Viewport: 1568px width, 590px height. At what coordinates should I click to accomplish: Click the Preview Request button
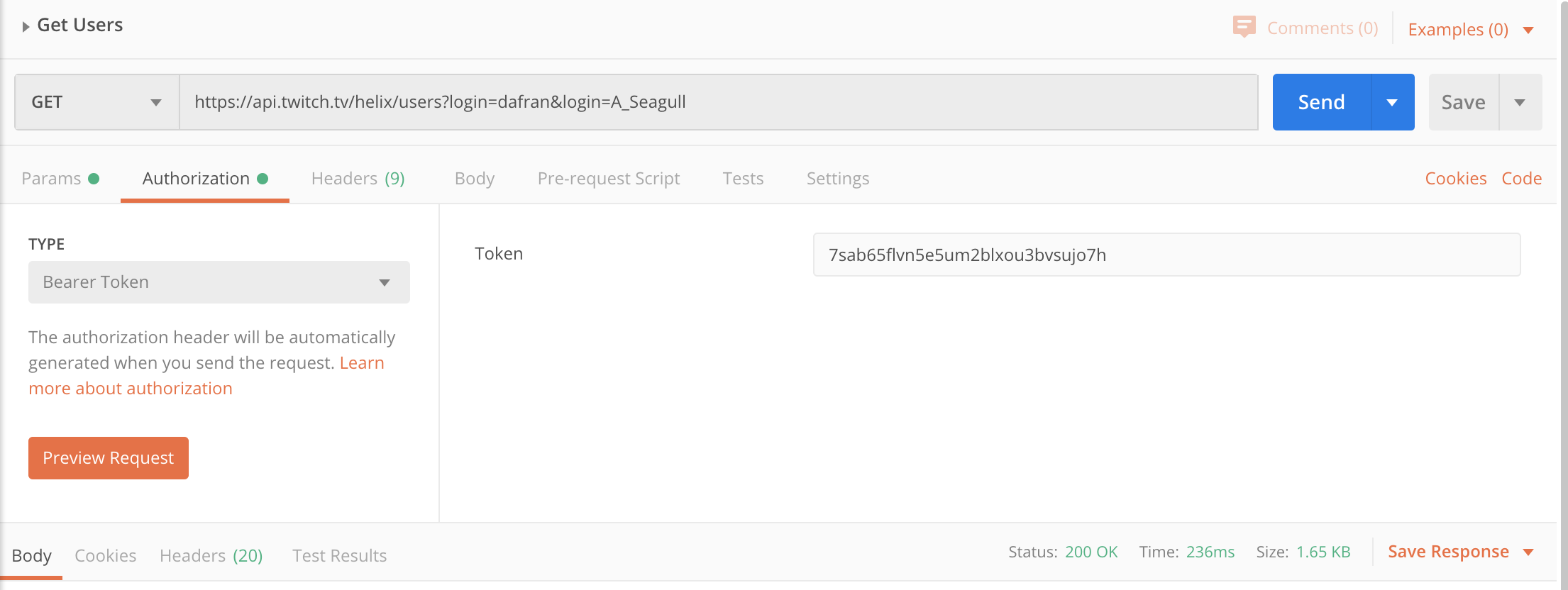click(109, 458)
